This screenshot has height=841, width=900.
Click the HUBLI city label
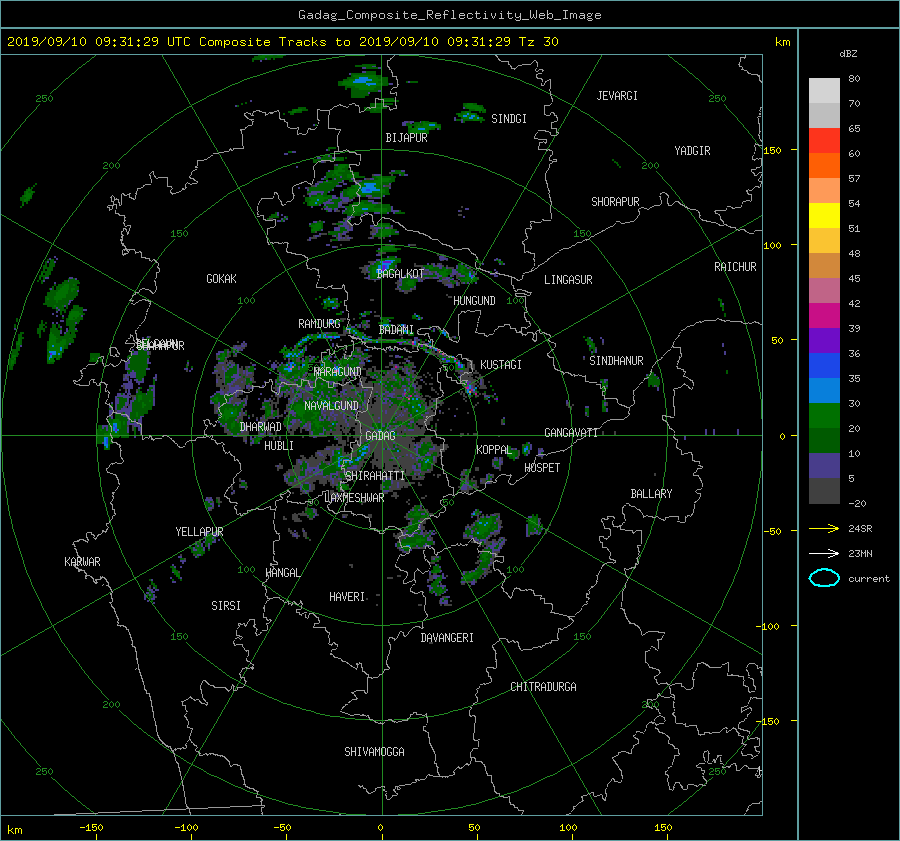[279, 446]
